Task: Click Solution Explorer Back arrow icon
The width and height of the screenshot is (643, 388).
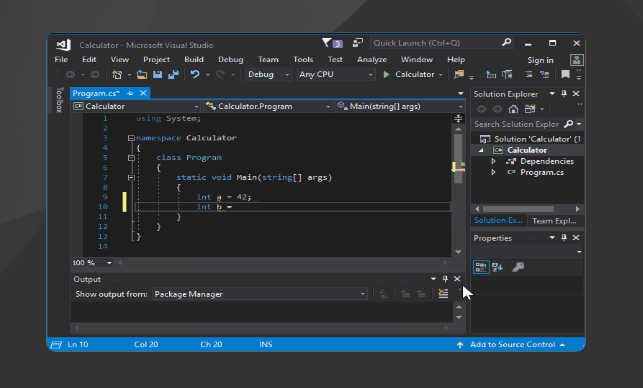Action: click(x=482, y=109)
